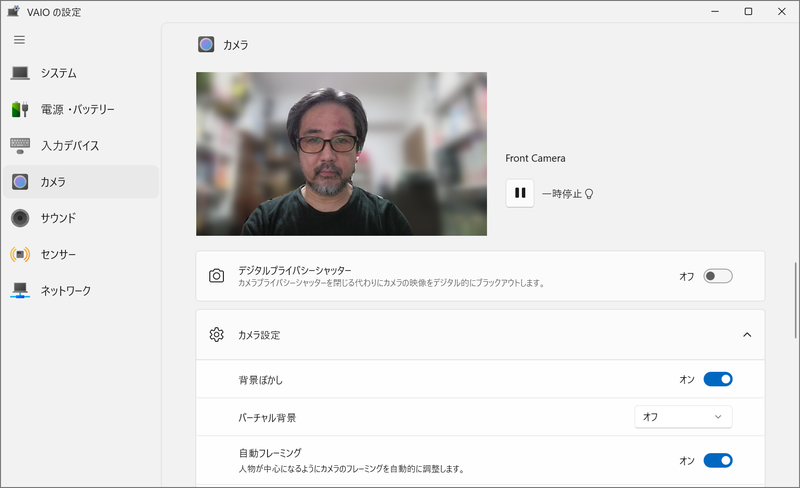Open the バーチャル背景 dropdown

click(x=683, y=417)
